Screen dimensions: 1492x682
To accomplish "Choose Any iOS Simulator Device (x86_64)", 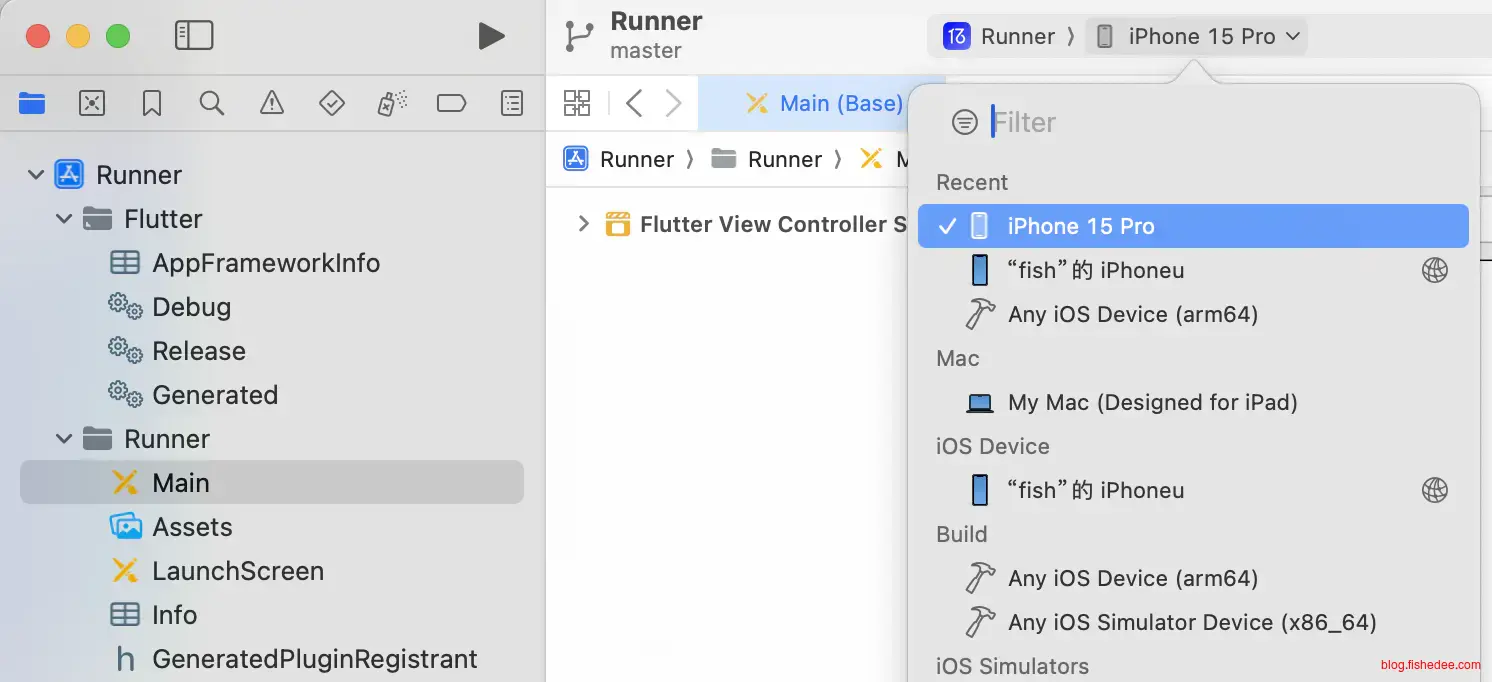I will [1192, 622].
